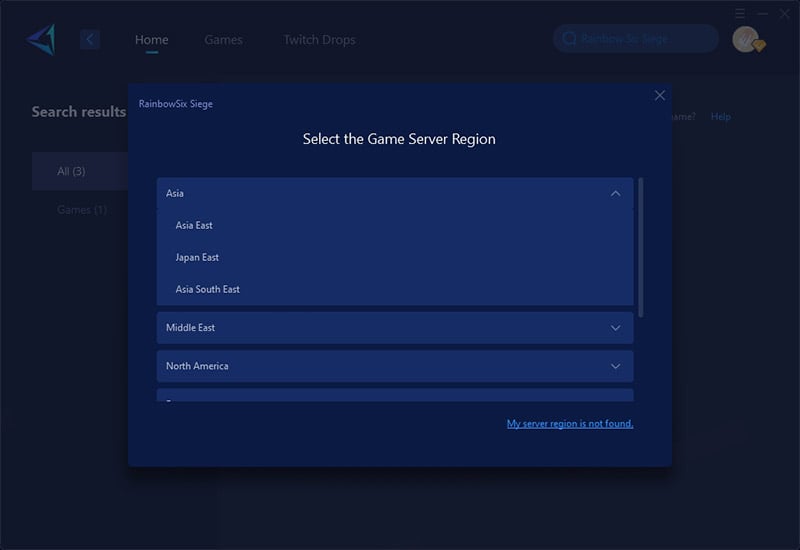
Task: Switch to the Games tab
Action: (223, 40)
